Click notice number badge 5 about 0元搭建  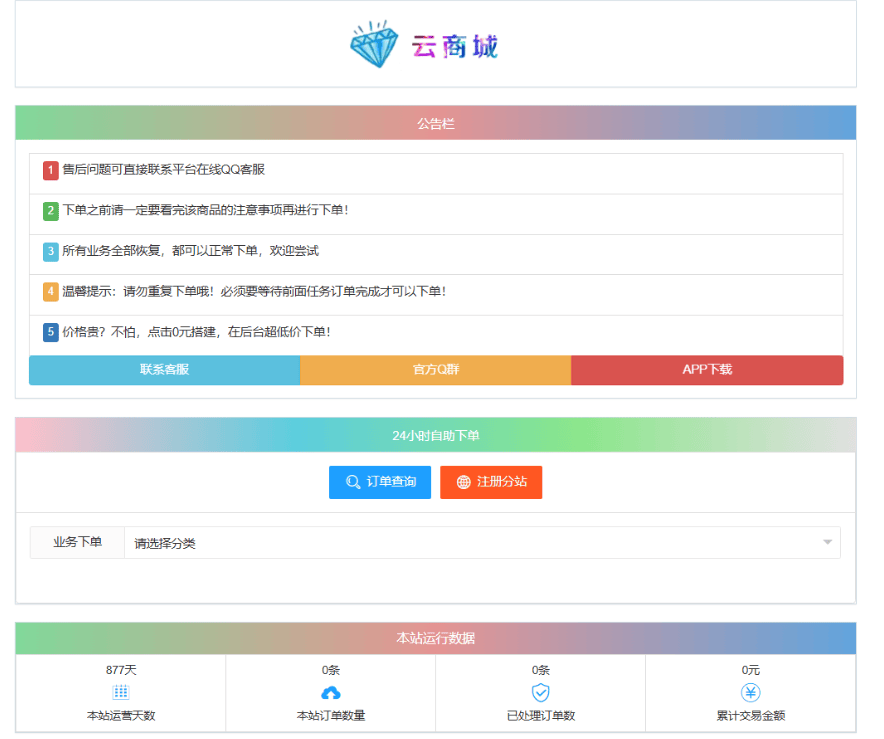tap(50, 330)
